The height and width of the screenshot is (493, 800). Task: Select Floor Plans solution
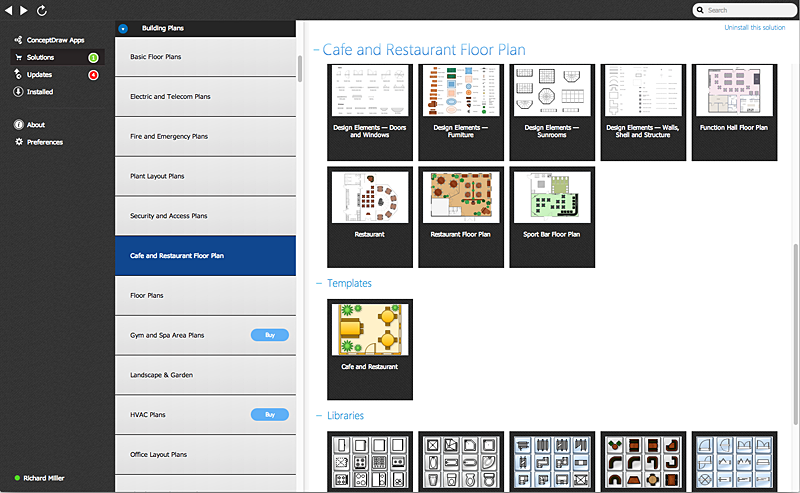click(205, 295)
